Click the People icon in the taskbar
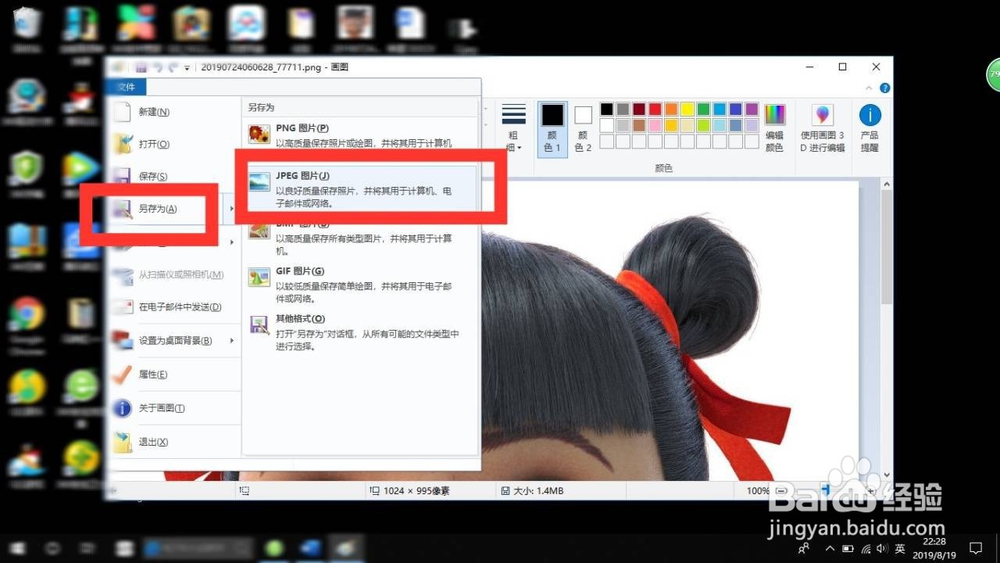This screenshot has height=563, width=1000. click(x=804, y=548)
